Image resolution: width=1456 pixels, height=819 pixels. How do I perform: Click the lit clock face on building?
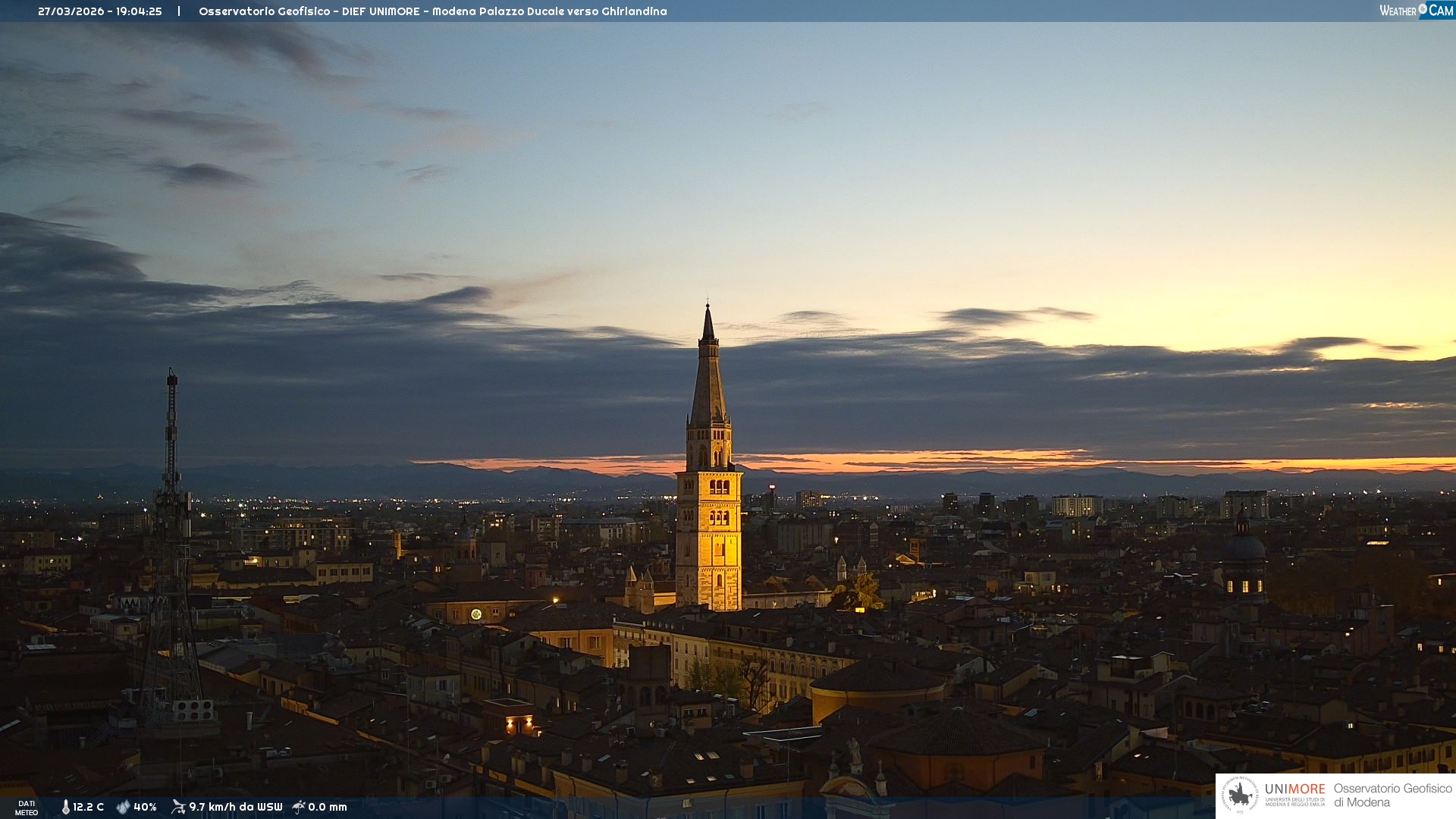pyautogui.click(x=476, y=614)
